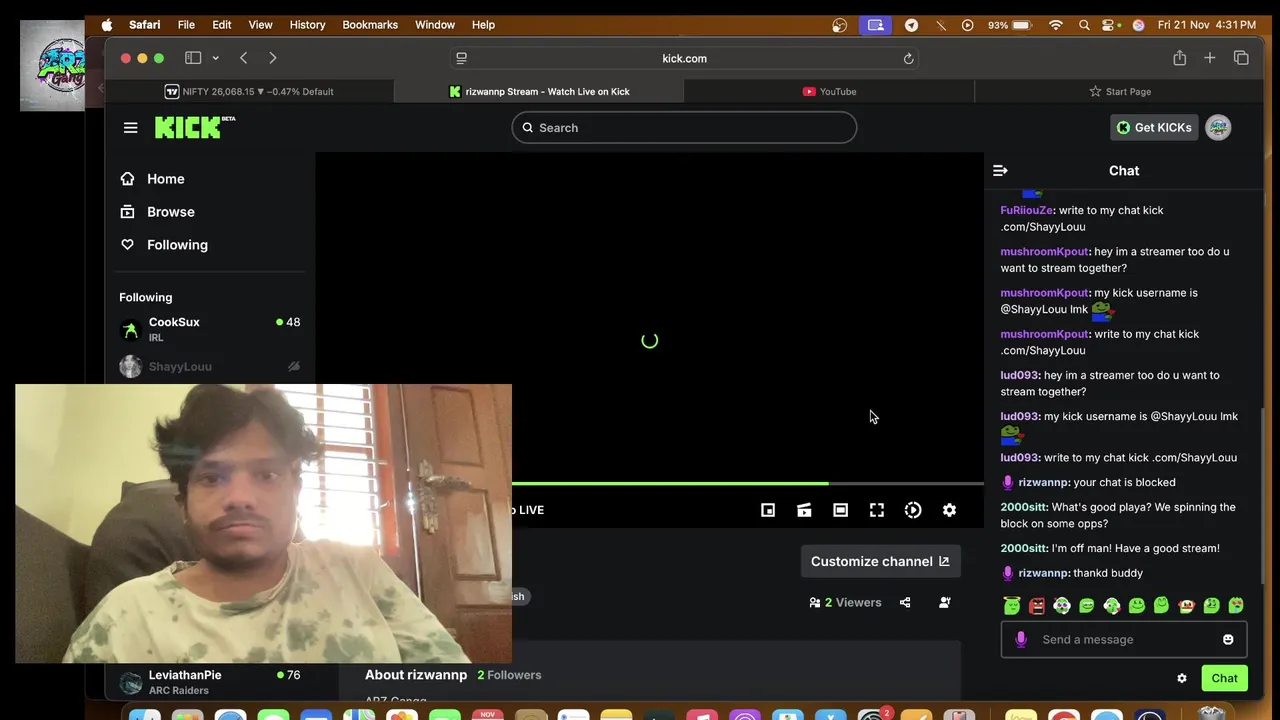
Task: Select the rizwannp Stream tab
Action: [x=539, y=91]
